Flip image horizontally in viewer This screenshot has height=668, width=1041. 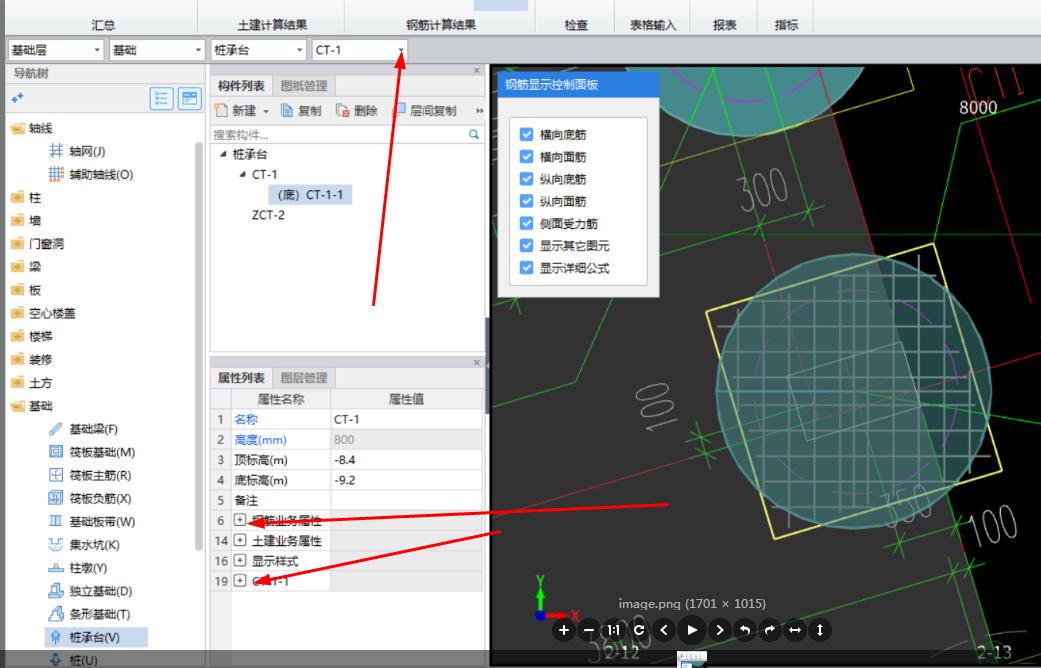click(795, 630)
